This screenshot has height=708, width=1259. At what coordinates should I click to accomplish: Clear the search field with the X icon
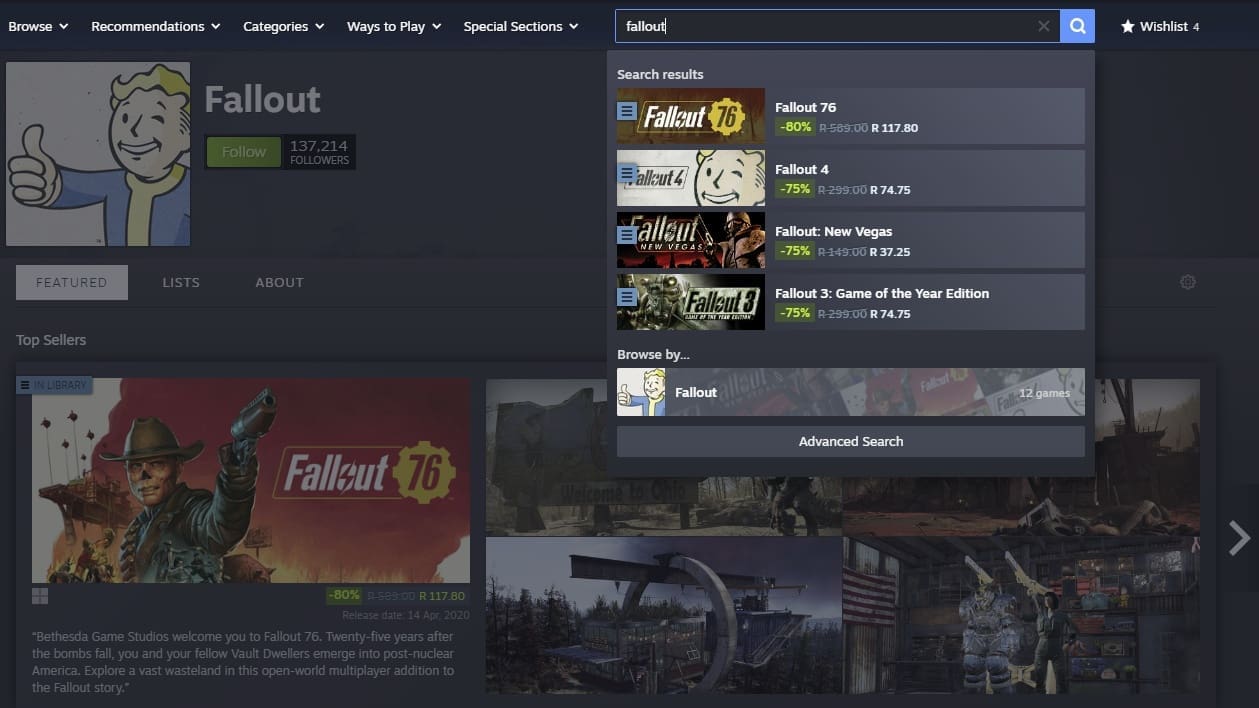pos(1043,26)
